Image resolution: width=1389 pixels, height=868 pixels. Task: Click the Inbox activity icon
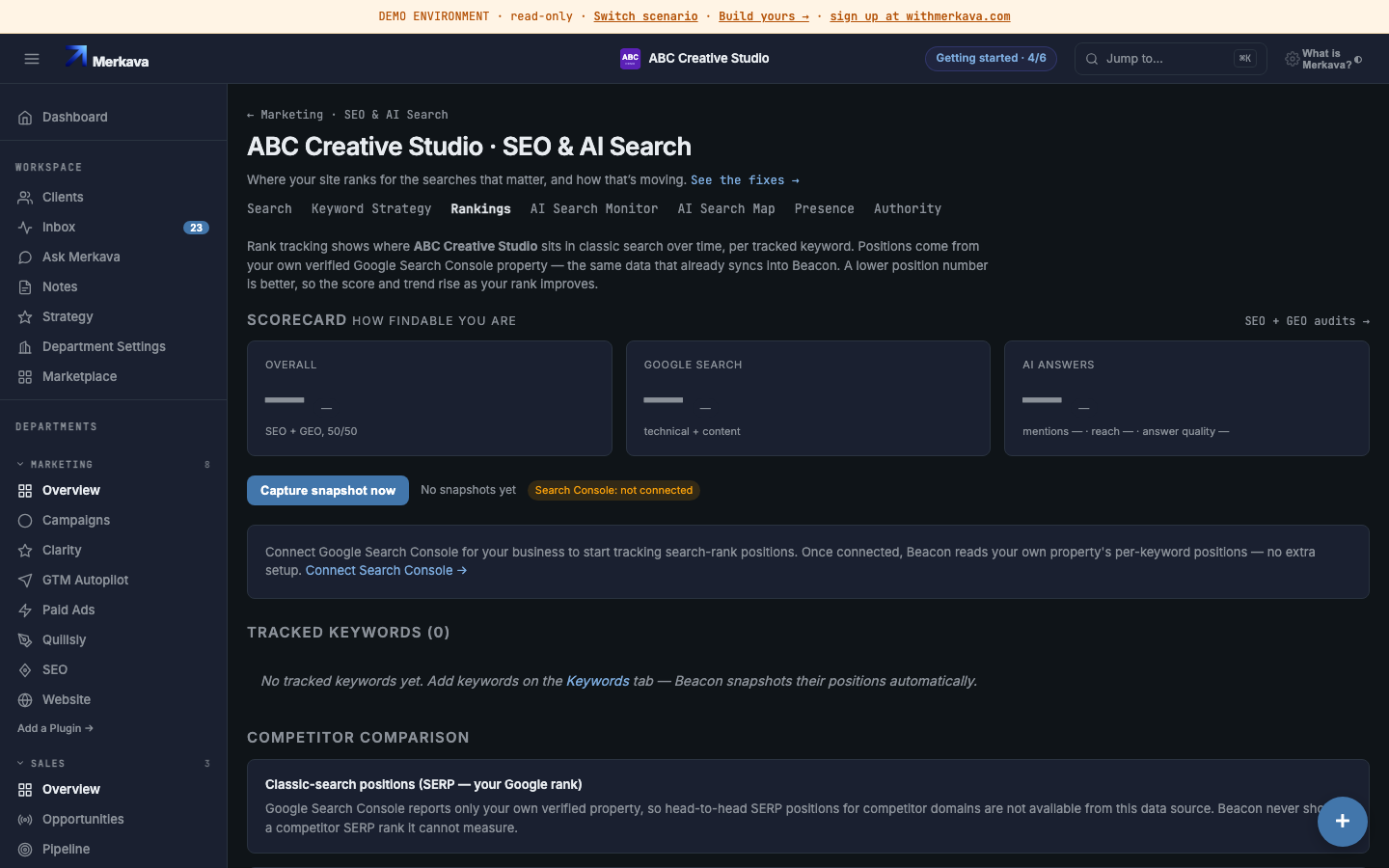tap(25, 228)
